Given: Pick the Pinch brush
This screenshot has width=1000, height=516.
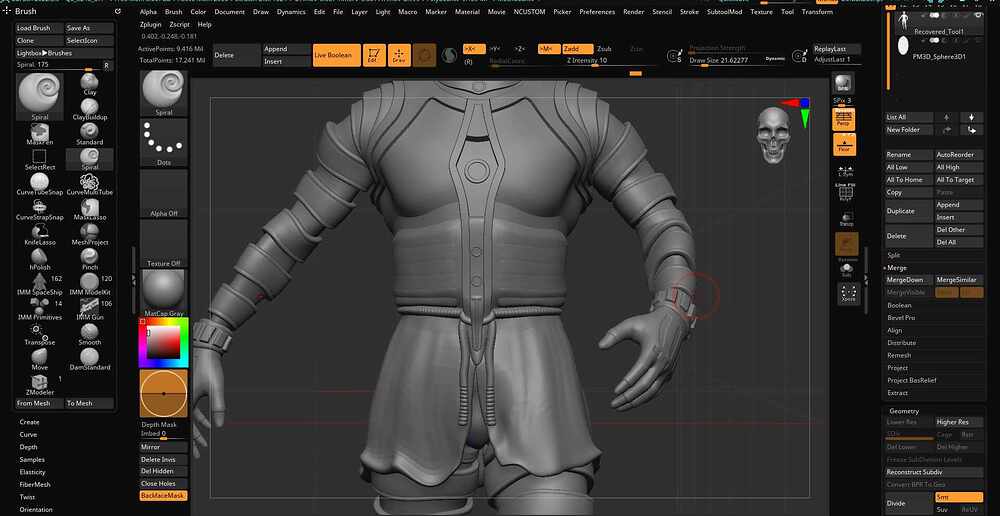Looking at the screenshot, I should tap(89, 260).
